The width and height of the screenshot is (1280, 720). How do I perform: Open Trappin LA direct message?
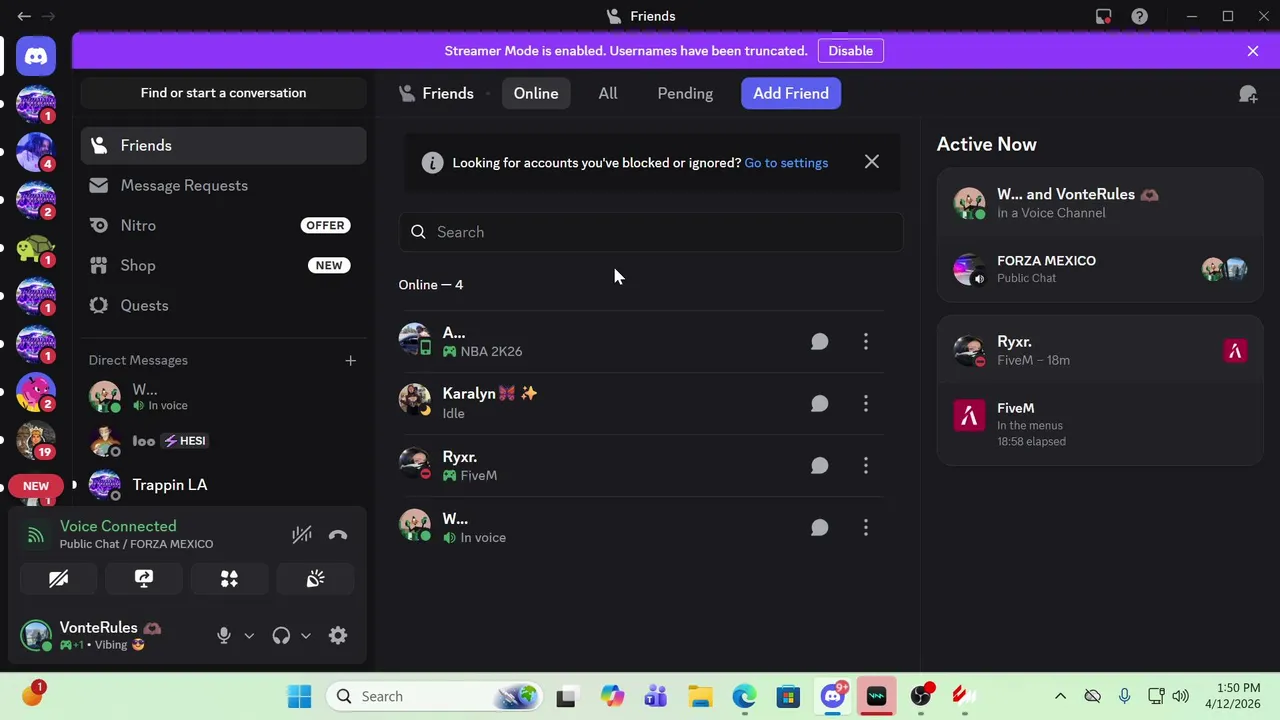(x=224, y=485)
